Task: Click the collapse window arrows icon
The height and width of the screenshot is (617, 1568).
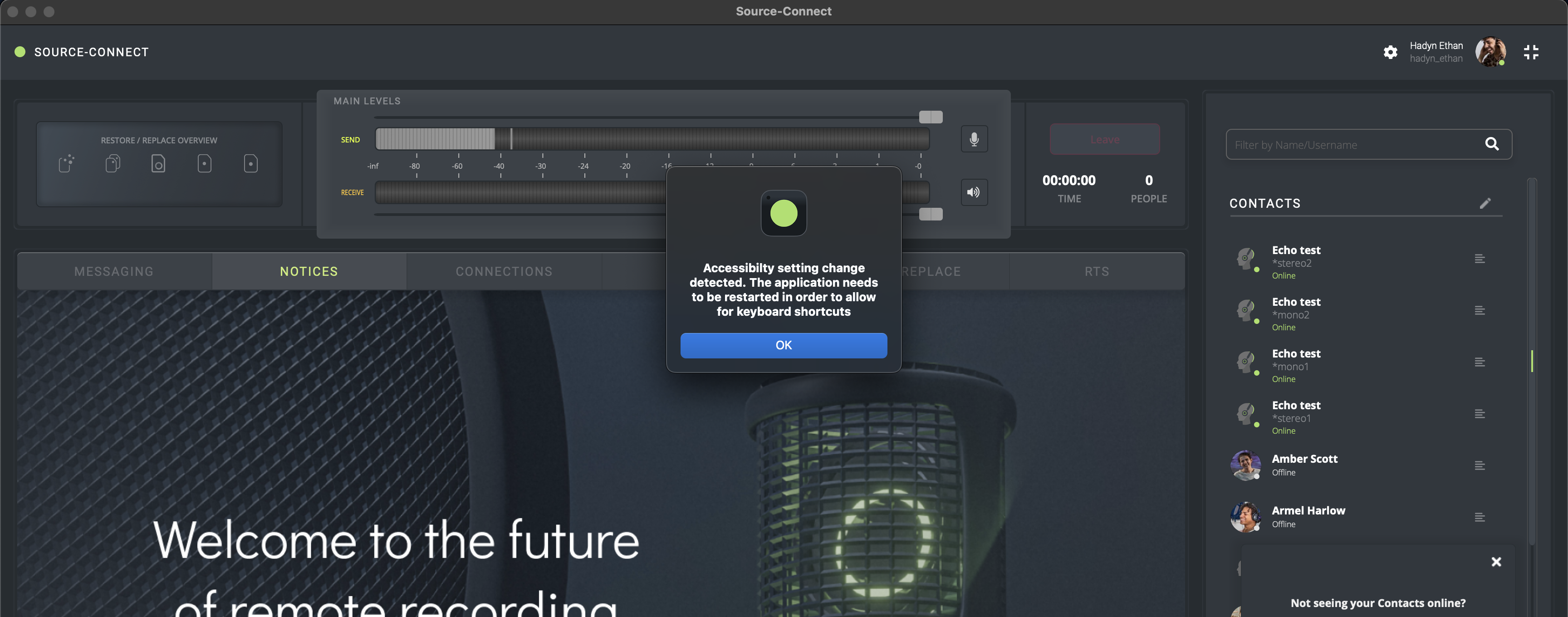Action: (x=1531, y=52)
